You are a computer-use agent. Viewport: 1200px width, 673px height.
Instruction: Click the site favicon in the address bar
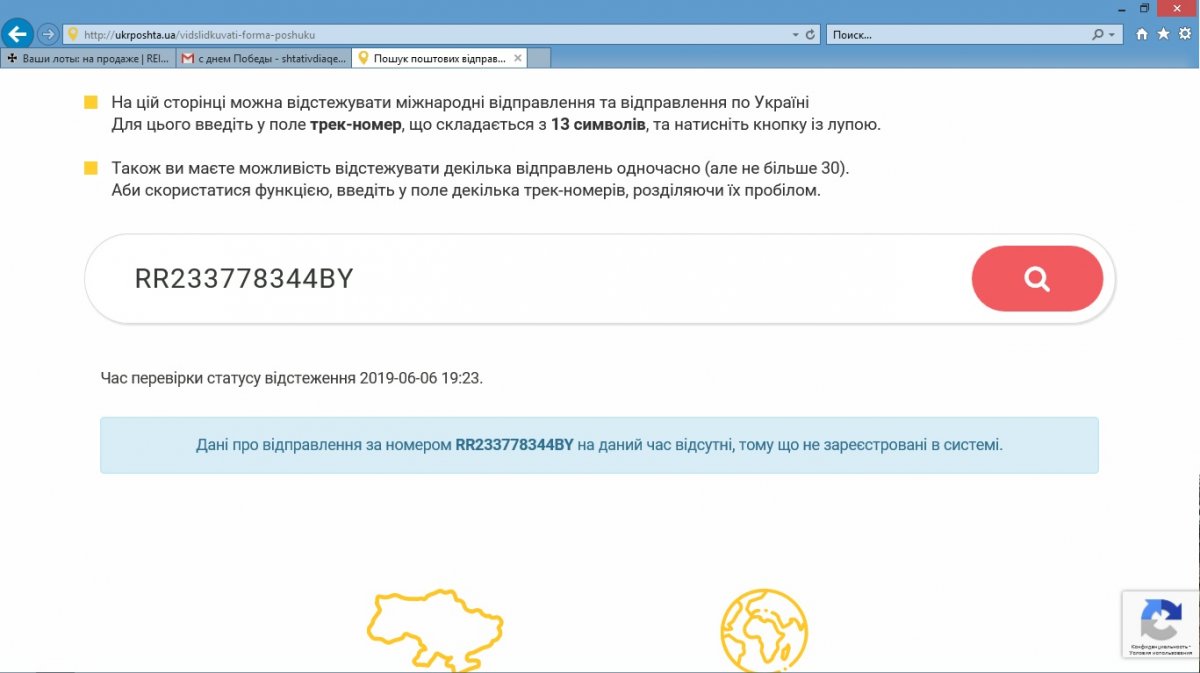click(x=72, y=34)
